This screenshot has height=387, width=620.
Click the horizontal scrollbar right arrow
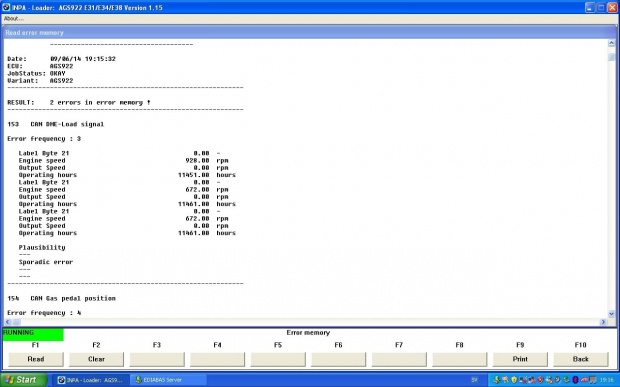pos(603,322)
